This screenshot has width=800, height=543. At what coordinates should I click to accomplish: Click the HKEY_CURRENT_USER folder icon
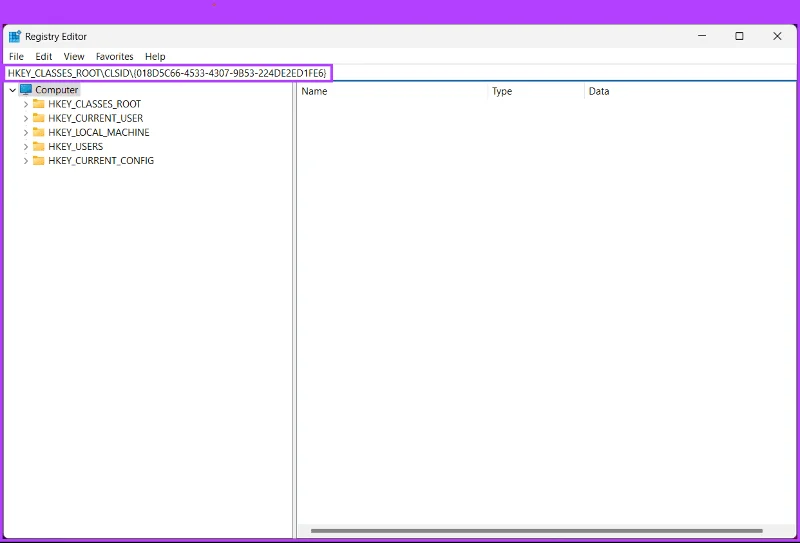pyautogui.click(x=39, y=118)
